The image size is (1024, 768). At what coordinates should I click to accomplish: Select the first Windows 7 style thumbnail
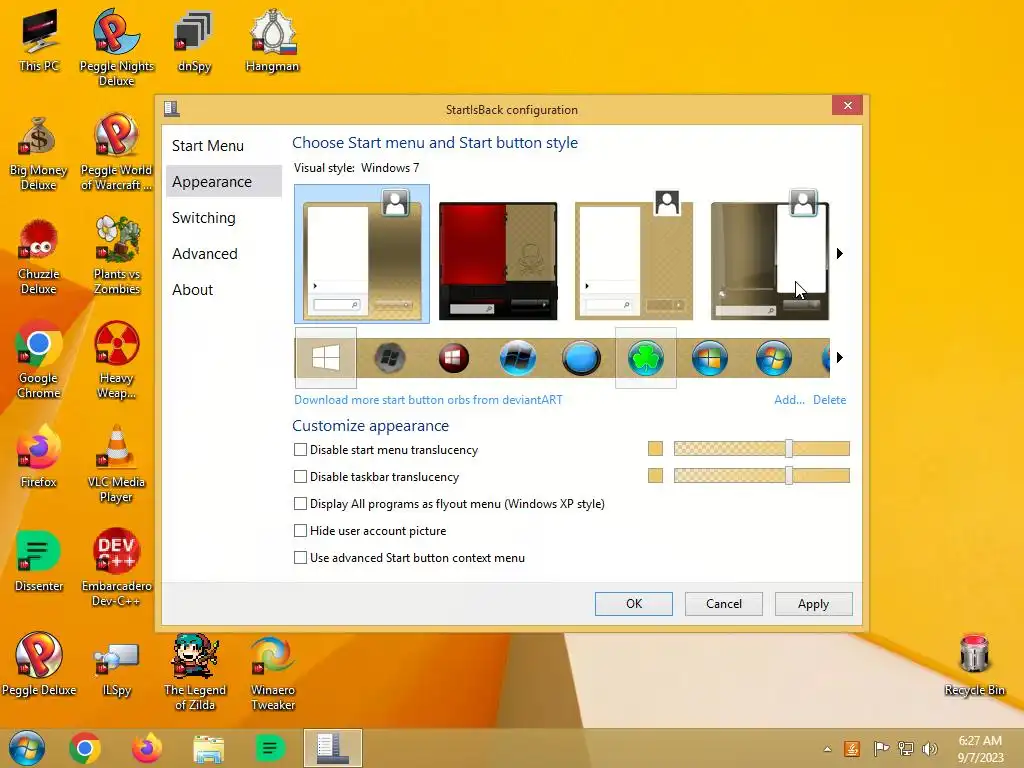[362, 254]
